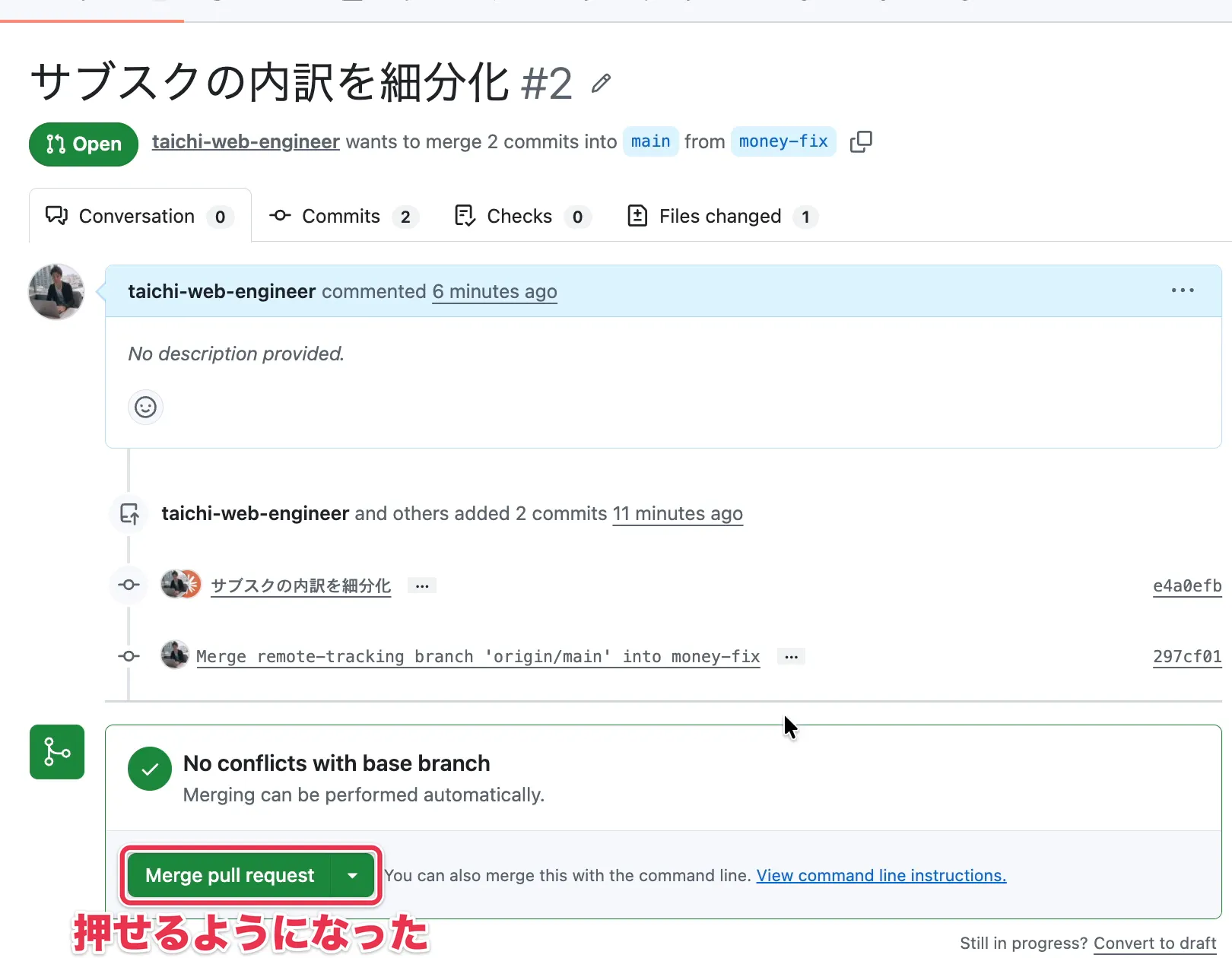This screenshot has height=958, width=1232.
Task: Click the No description provided text
Action: (236, 354)
